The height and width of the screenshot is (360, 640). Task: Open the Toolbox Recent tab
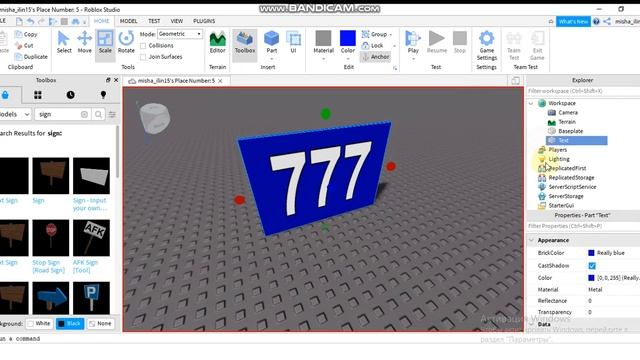70,95
